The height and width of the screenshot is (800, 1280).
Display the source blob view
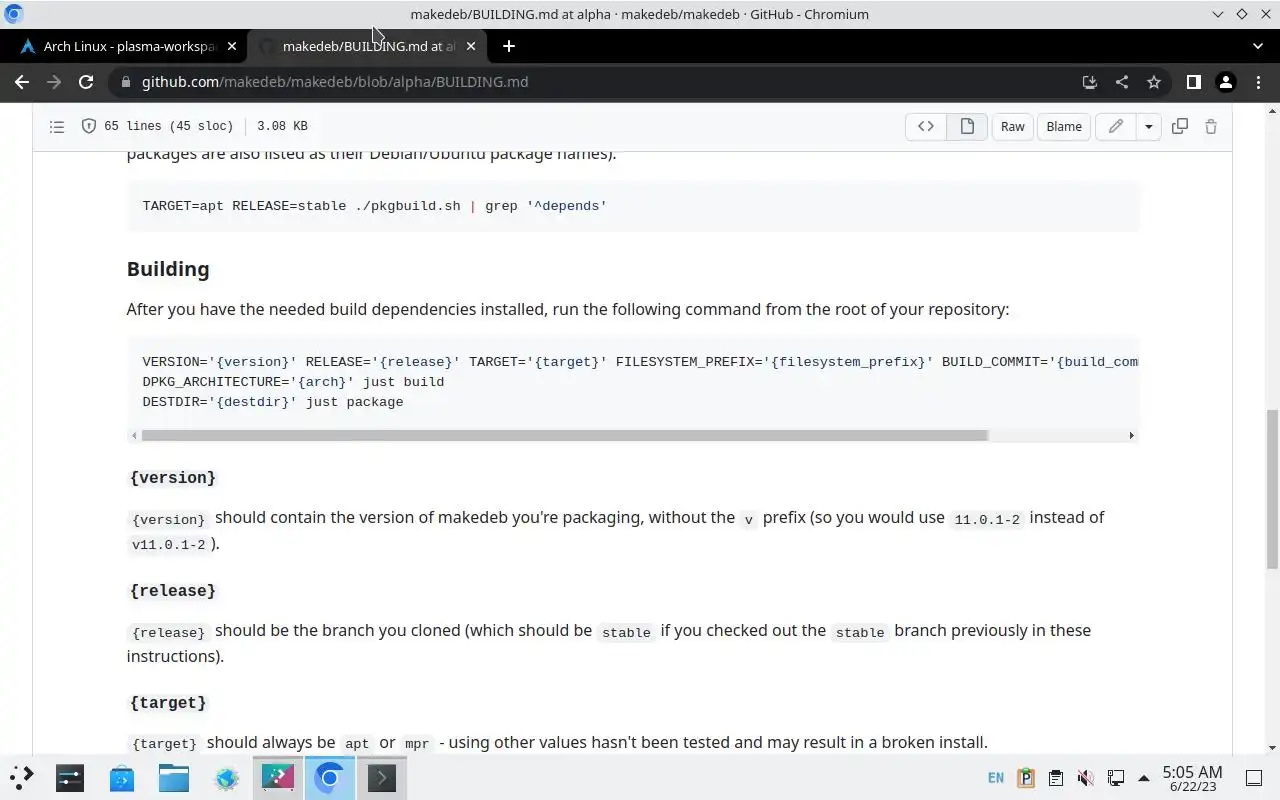(926, 126)
